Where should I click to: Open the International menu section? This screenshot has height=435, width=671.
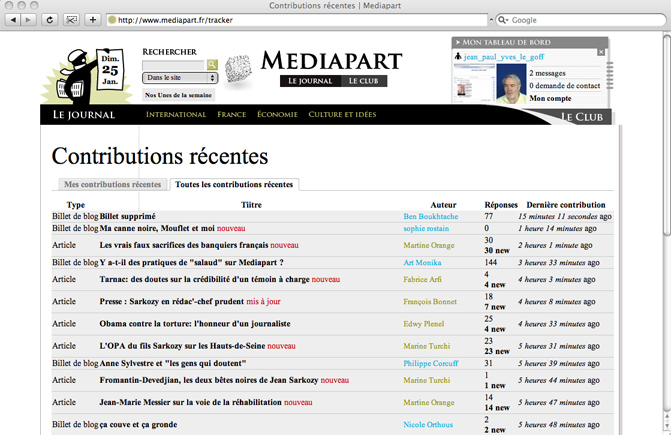tap(176, 114)
